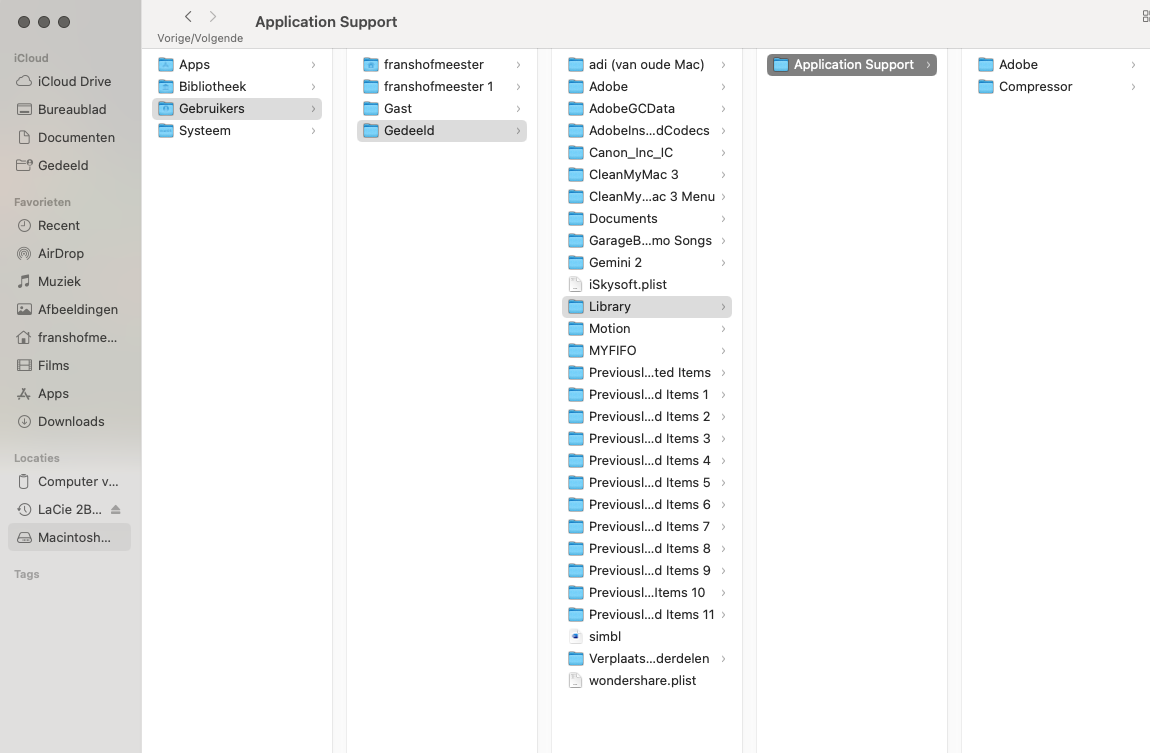
Task: Select Previousl...d Items 9 folder
Action: (647, 570)
